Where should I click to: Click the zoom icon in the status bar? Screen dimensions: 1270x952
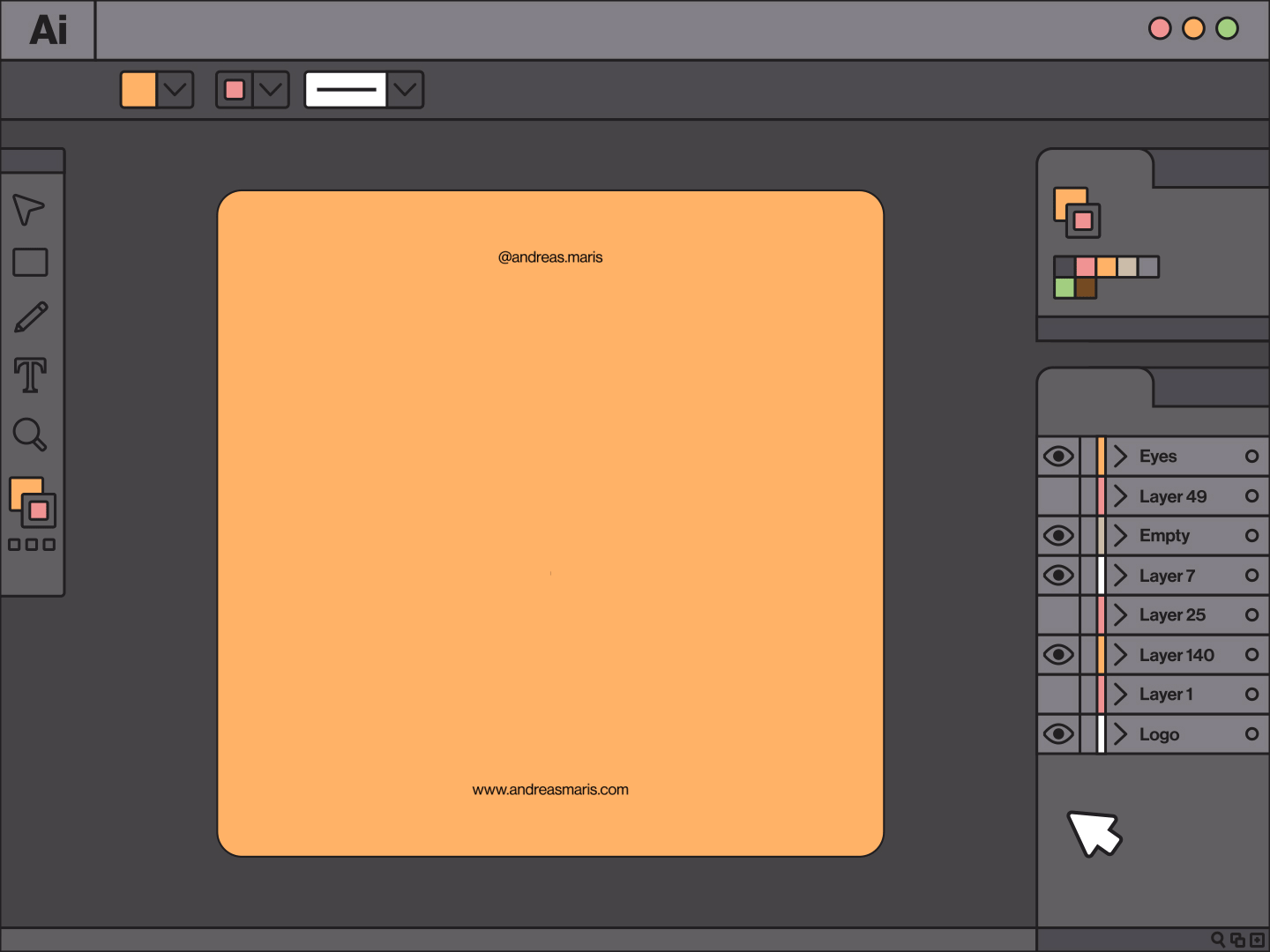click(x=1218, y=939)
